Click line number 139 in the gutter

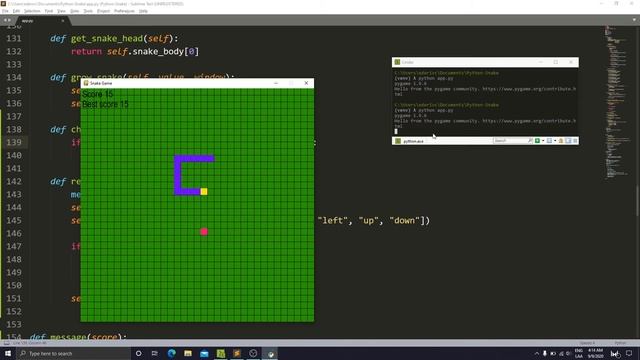click(x=14, y=142)
